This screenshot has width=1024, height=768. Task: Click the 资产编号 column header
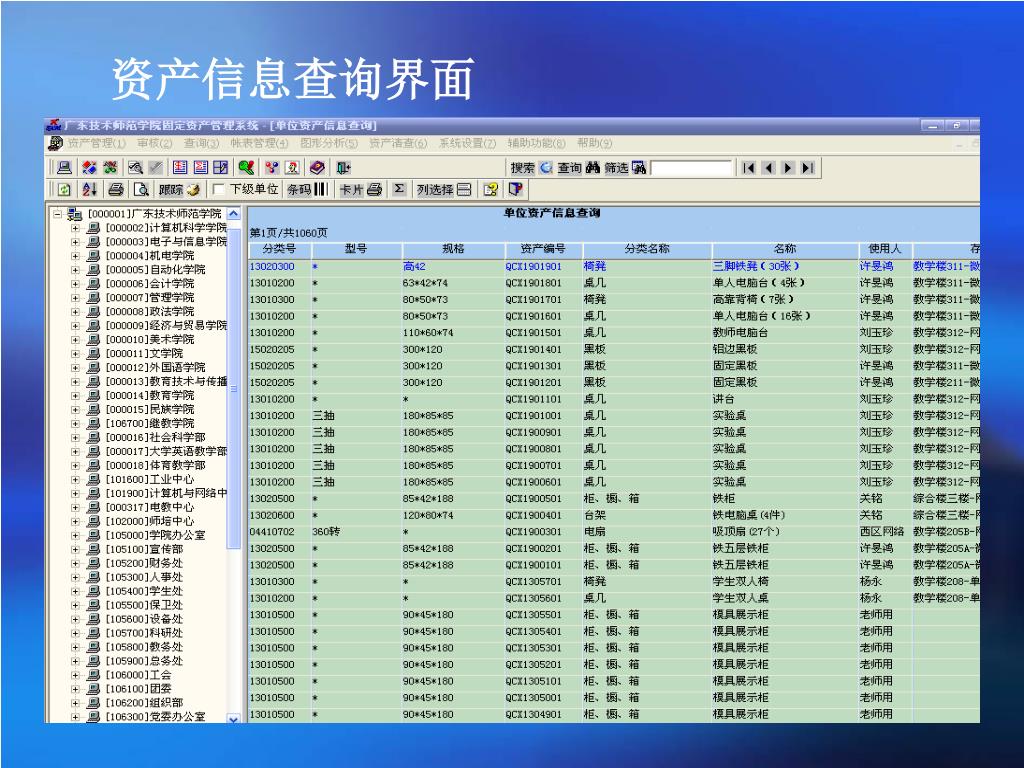pos(543,249)
